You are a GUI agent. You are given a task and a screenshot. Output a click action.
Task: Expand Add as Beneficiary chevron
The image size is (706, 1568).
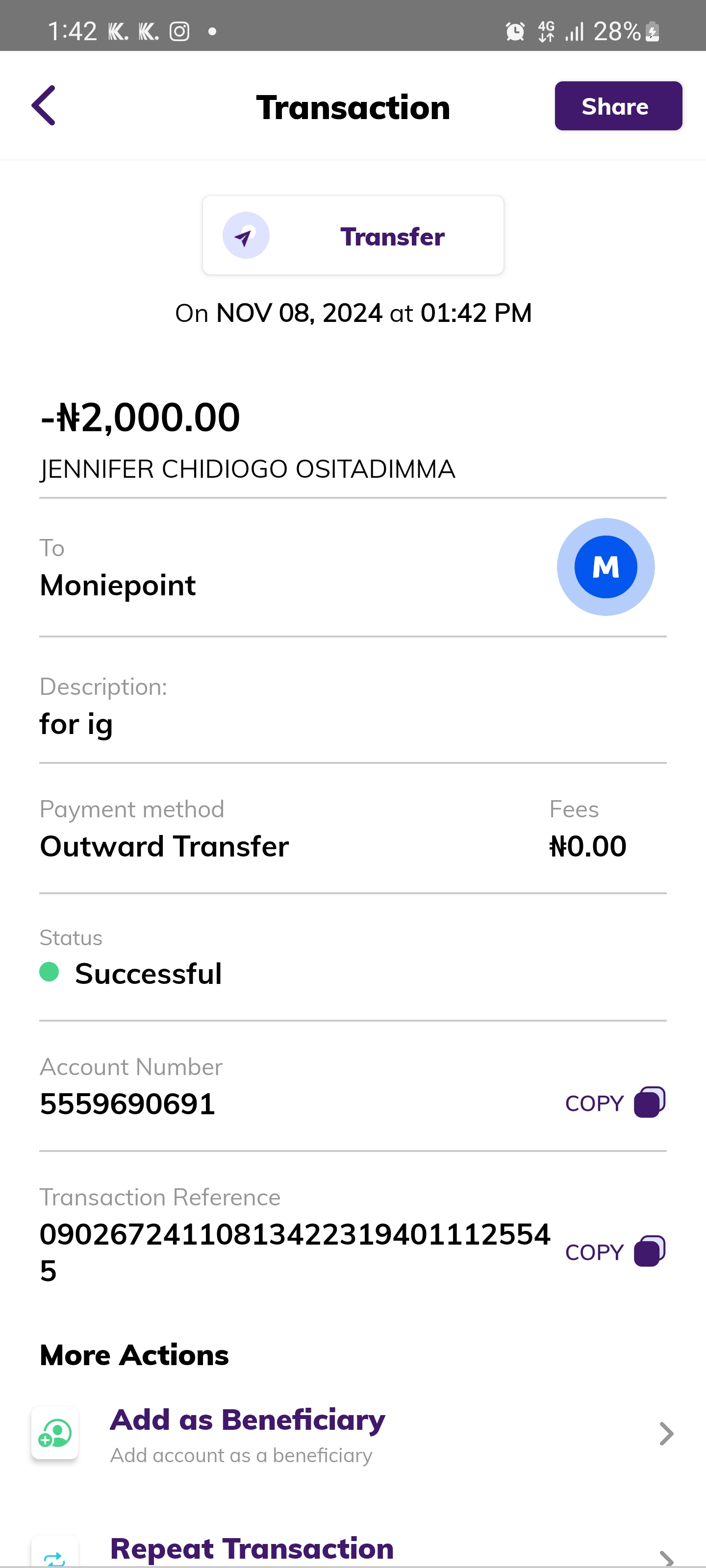point(666,1433)
